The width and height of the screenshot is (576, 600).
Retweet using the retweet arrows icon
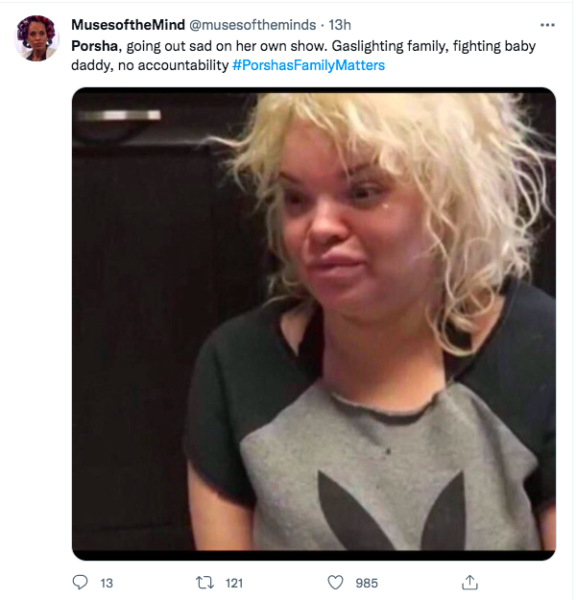205,583
